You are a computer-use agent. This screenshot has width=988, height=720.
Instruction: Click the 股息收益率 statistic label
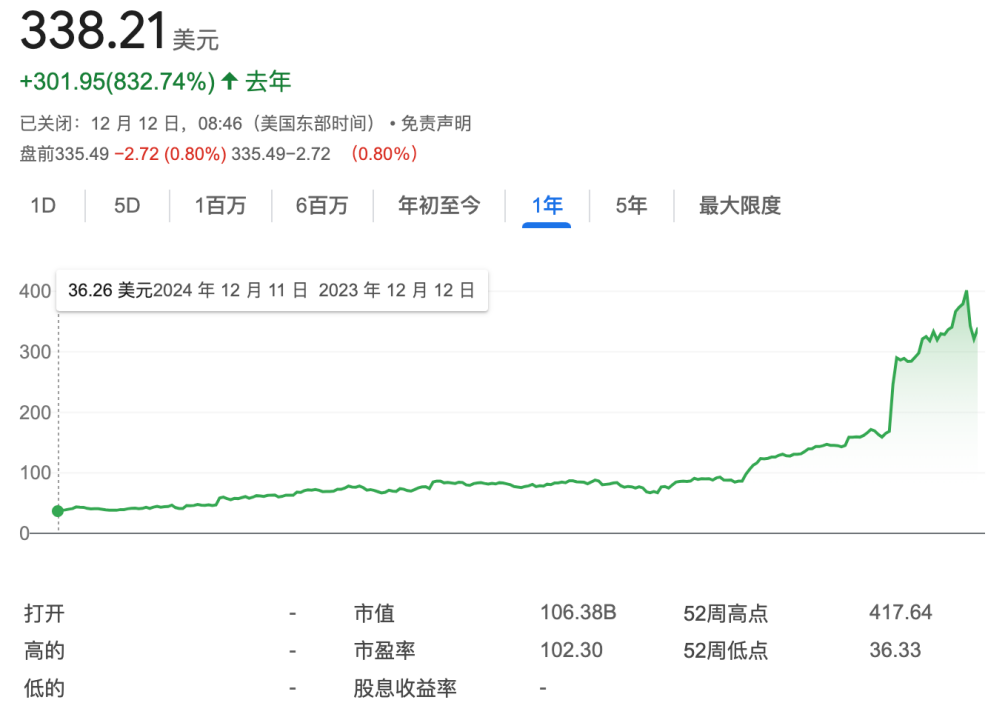tap(404, 689)
